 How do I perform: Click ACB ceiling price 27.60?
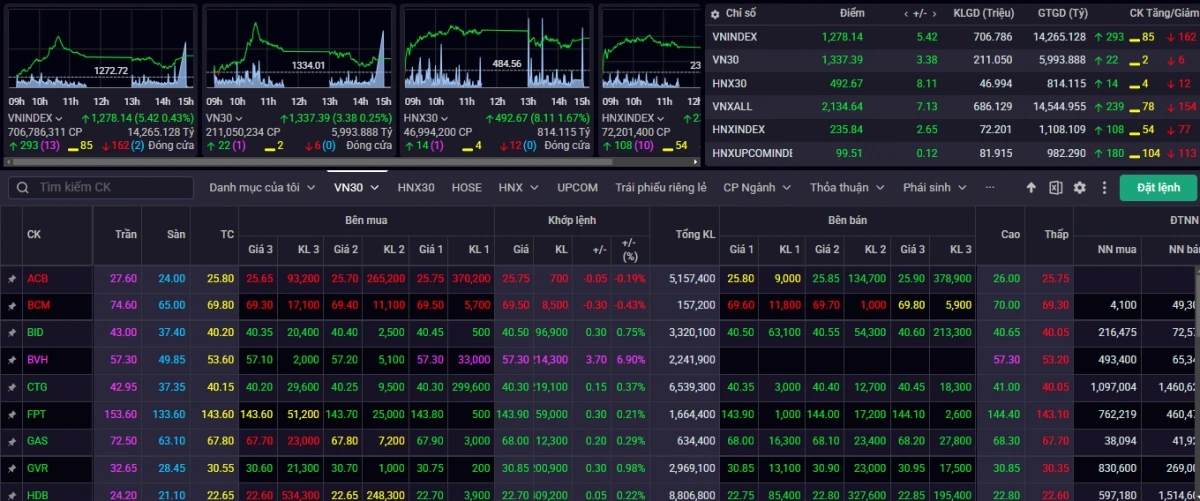[x=124, y=278]
